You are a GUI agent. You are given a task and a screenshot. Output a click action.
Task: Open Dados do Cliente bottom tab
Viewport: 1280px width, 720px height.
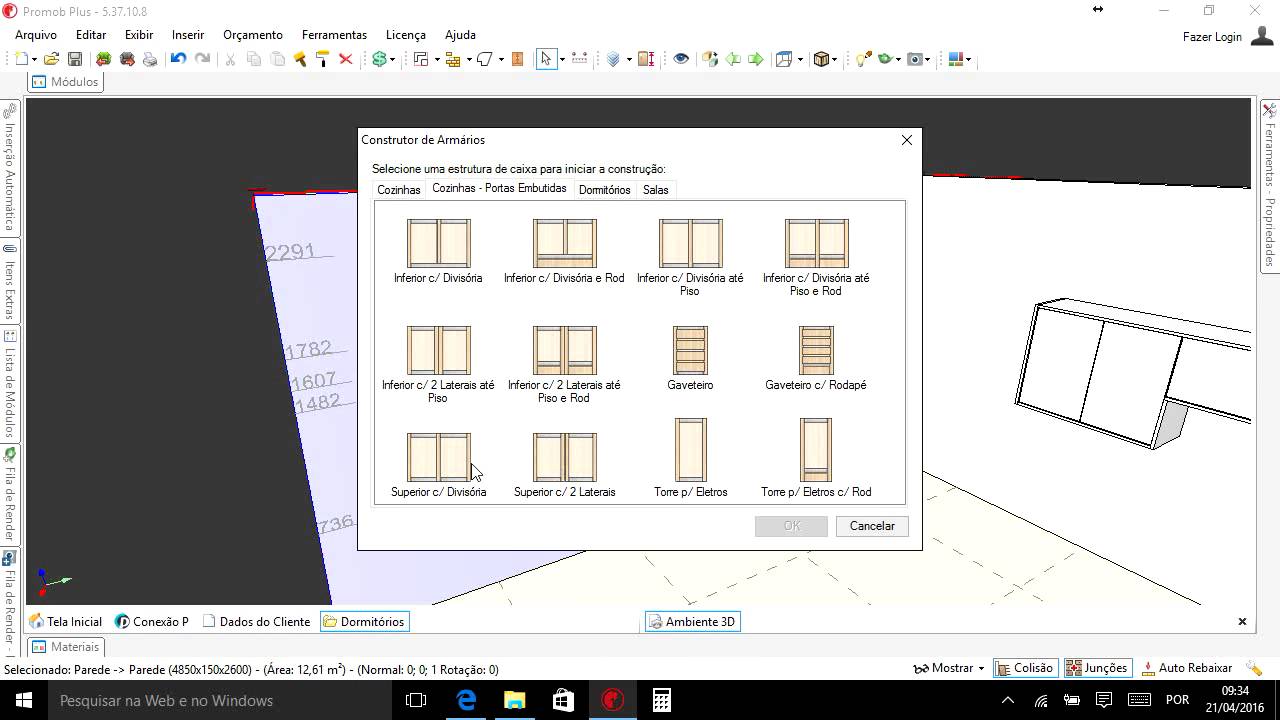coord(256,622)
